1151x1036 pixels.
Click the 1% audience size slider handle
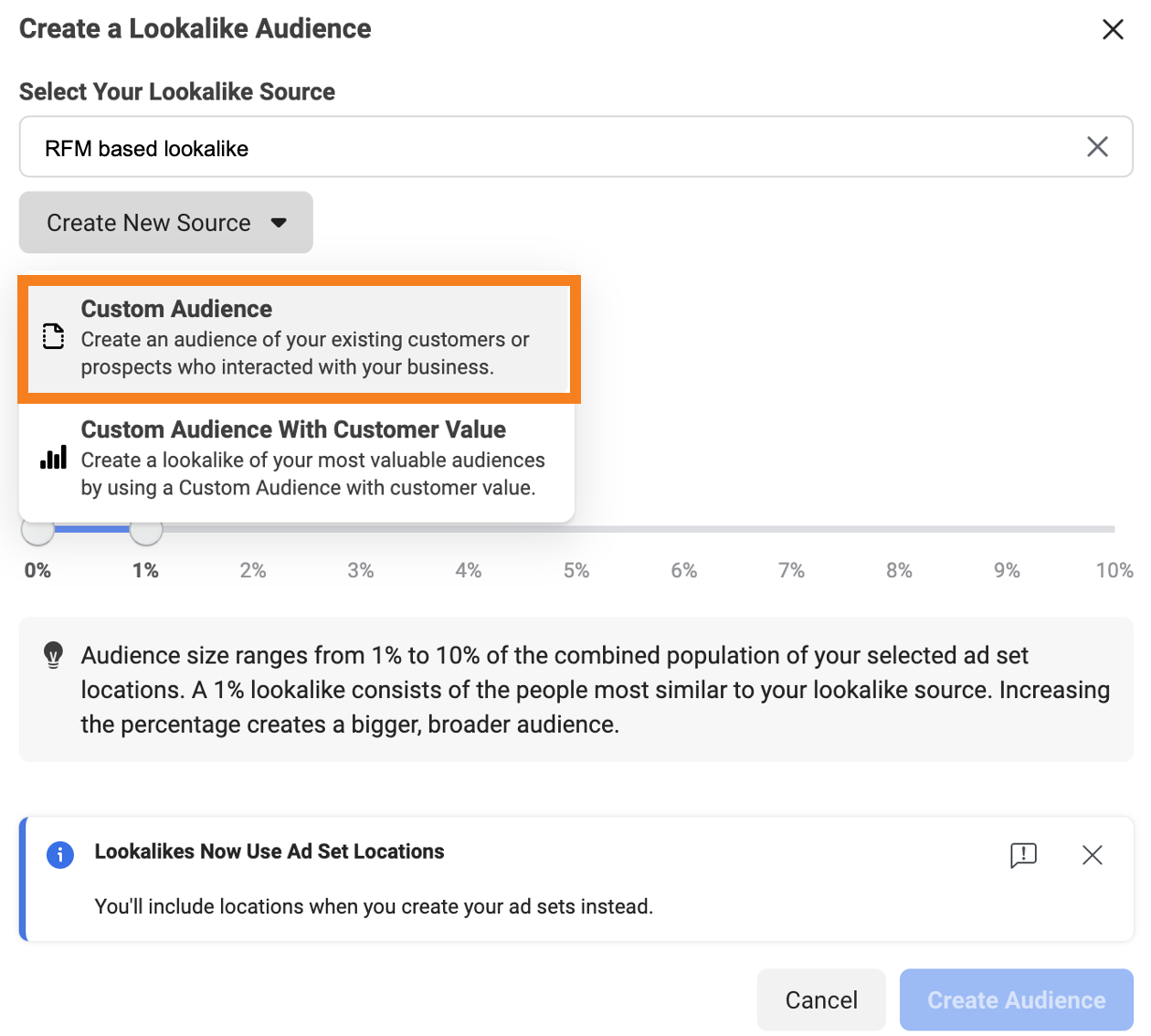coord(146,531)
